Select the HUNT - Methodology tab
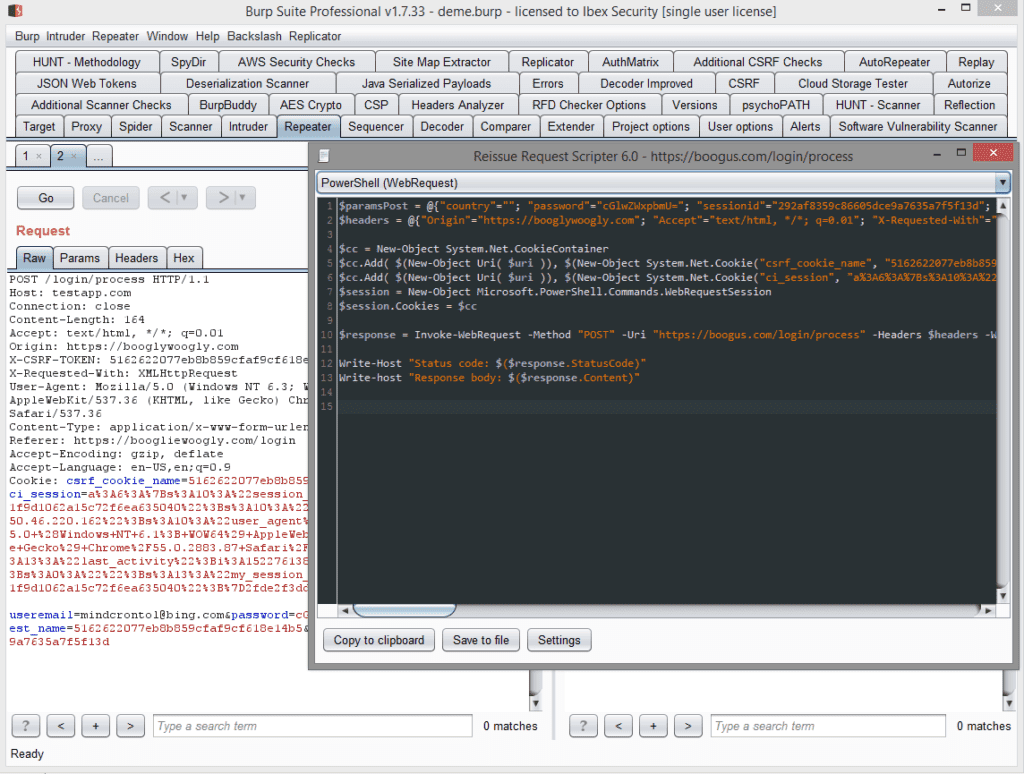Viewport: 1024px width, 774px height. click(87, 62)
